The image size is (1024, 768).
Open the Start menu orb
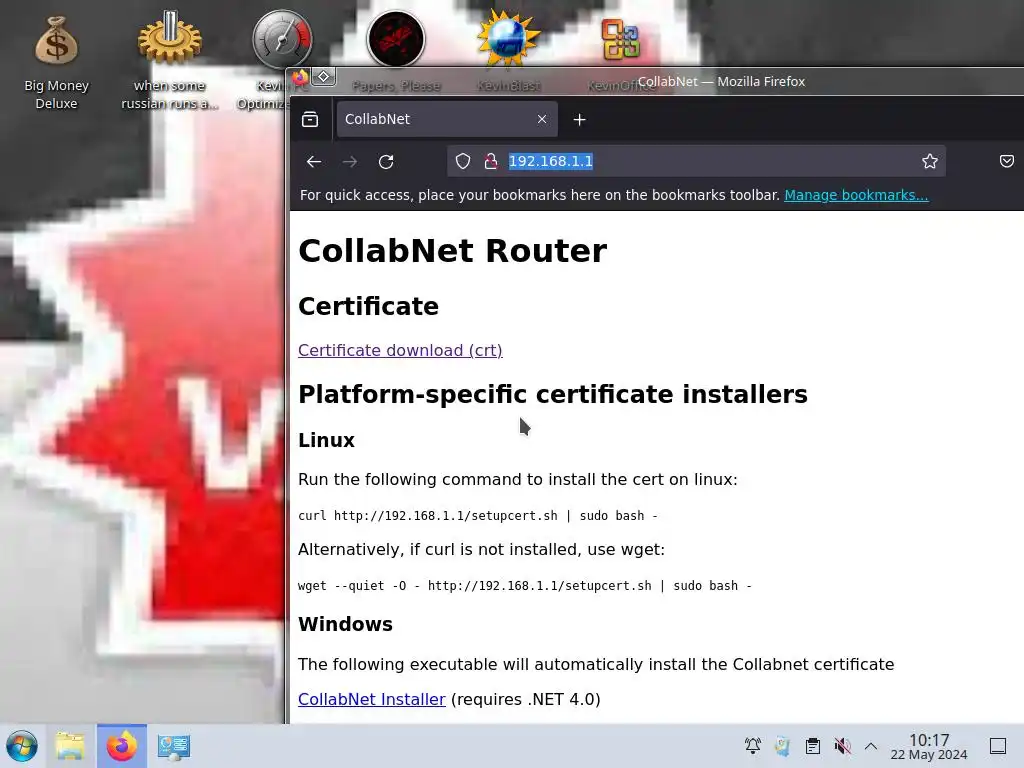[x=22, y=746]
